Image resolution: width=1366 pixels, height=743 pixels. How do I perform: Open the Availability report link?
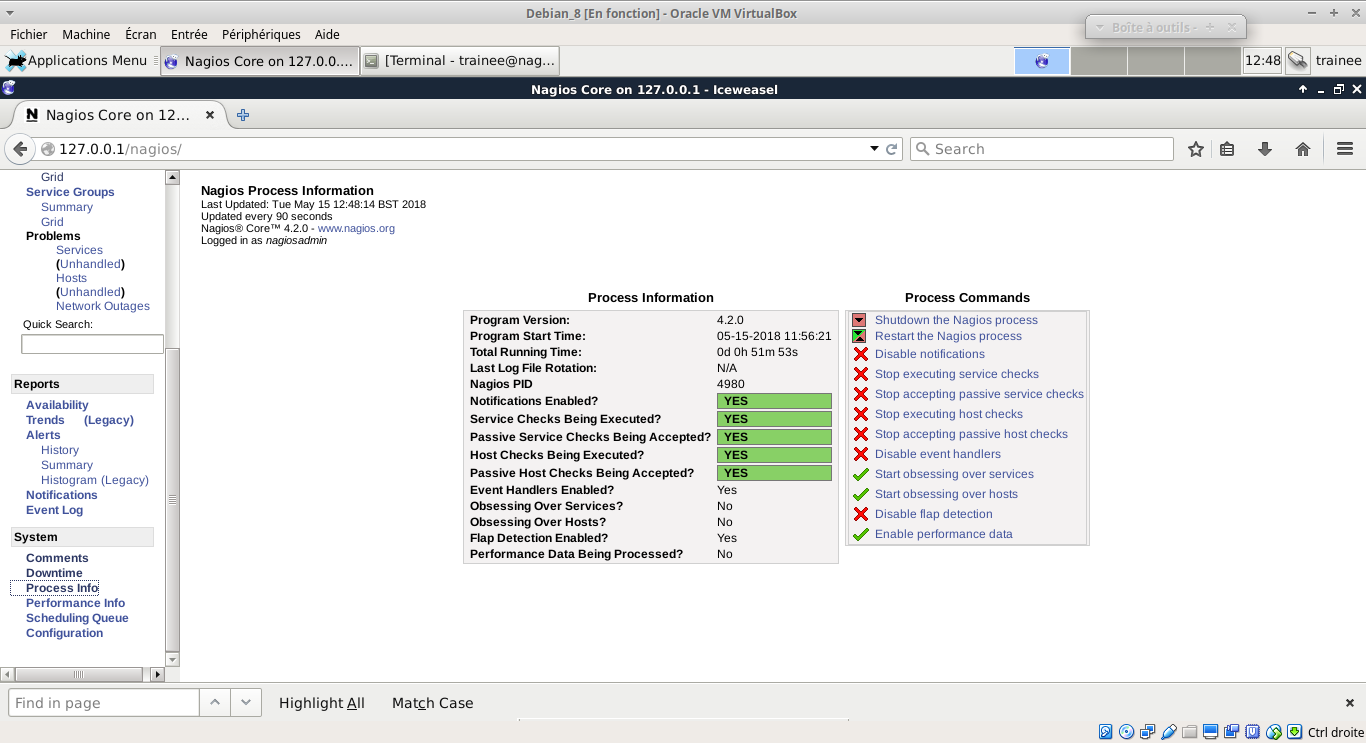click(57, 405)
